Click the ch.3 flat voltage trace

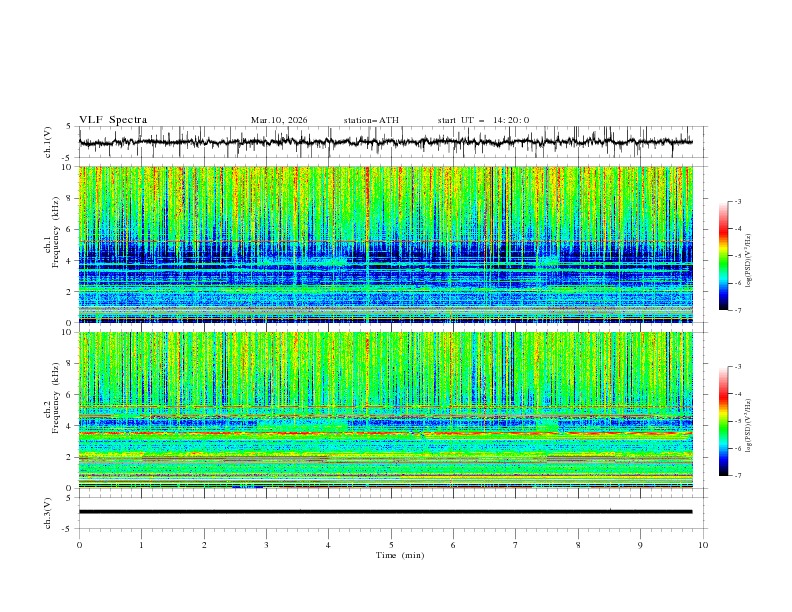(385, 512)
